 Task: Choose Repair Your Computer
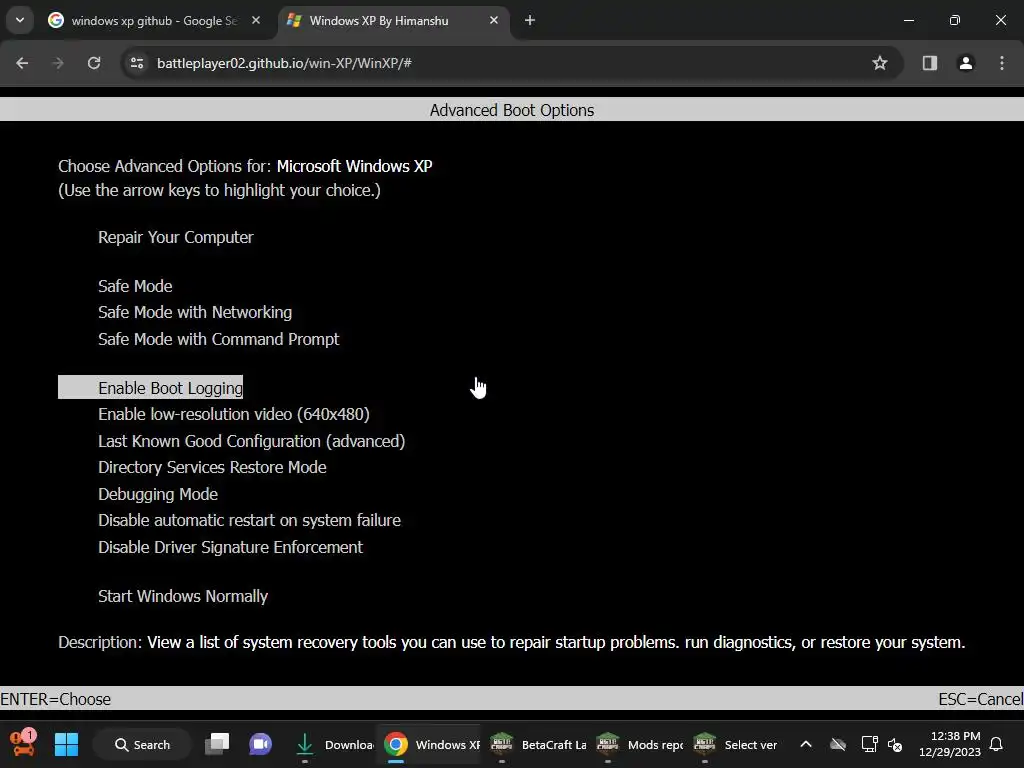click(x=176, y=237)
